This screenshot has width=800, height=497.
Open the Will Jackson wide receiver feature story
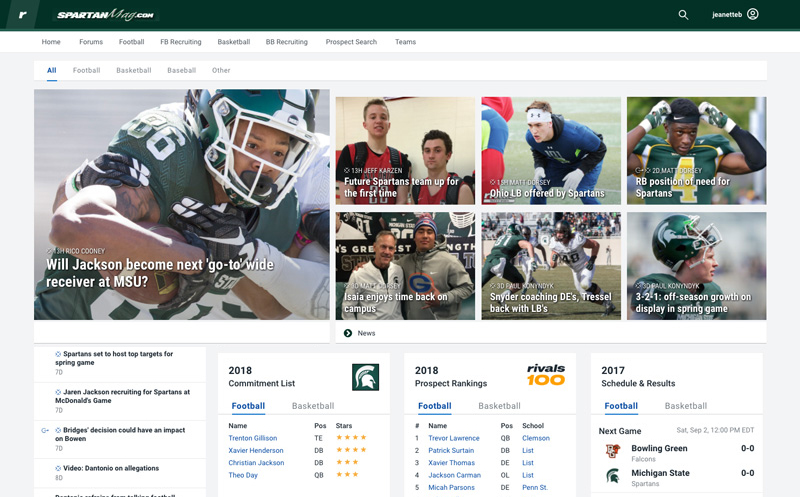(182, 205)
